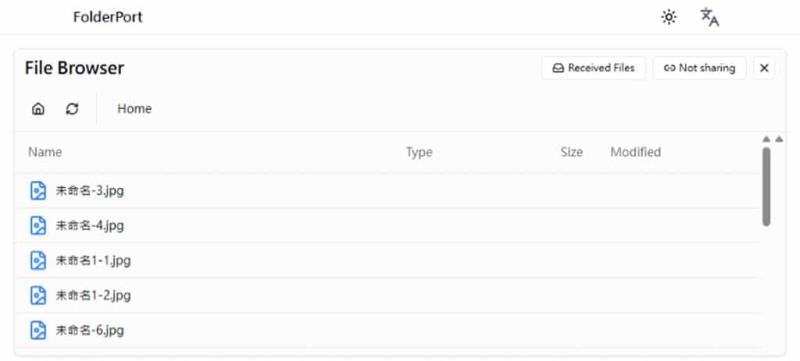Close the File Browser panel
The height and width of the screenshot is (361, 800).
tap(764, 68)
